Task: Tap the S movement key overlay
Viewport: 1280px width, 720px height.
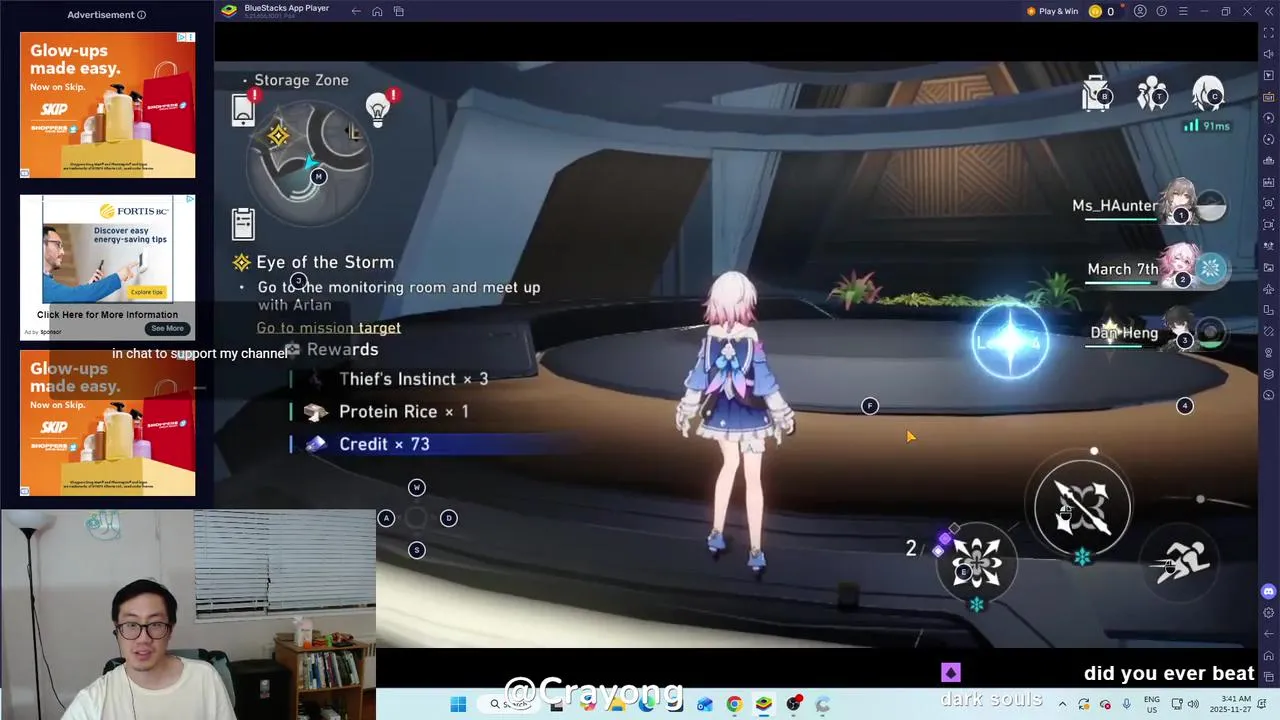Action: [x=417, y=550]
